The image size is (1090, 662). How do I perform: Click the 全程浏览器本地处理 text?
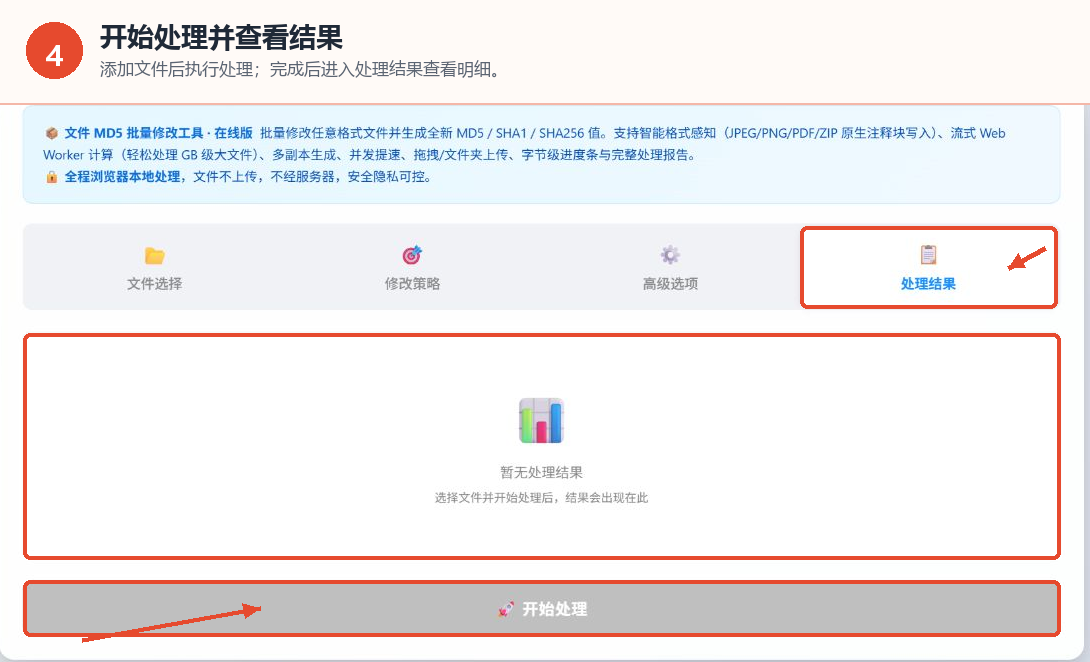[x=122, y=177]
